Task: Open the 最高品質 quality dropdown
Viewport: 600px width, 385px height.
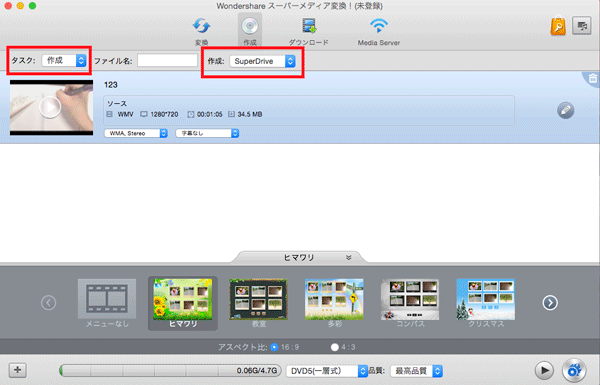Action: coord(416,371)
